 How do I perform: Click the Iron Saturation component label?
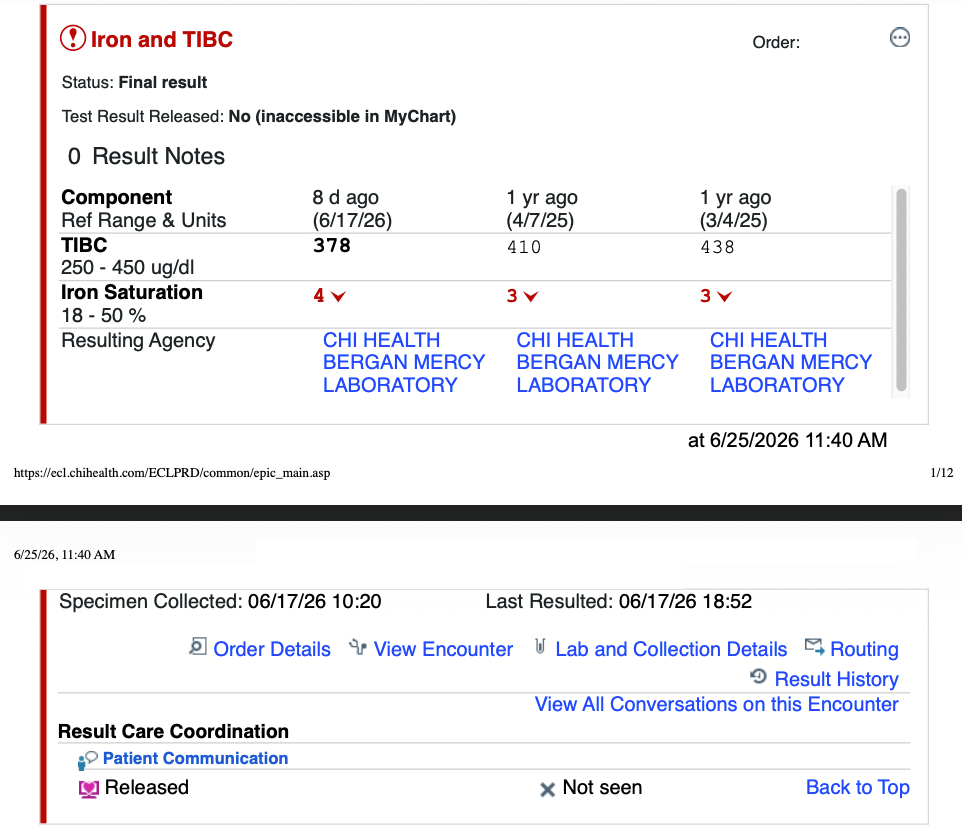pos(132,293)
